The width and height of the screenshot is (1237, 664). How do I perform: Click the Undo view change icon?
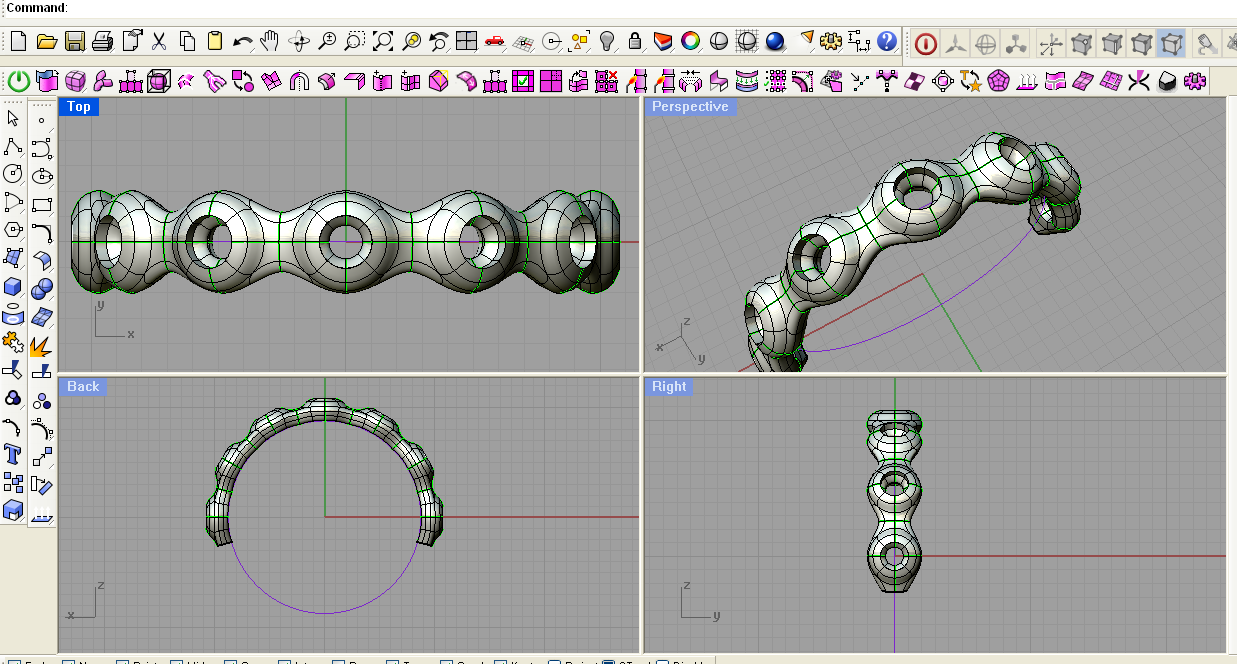(x=438, y=41)
